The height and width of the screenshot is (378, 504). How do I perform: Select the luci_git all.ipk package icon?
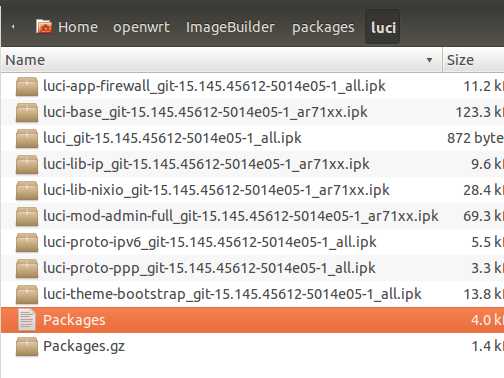(x=27, y=138)
